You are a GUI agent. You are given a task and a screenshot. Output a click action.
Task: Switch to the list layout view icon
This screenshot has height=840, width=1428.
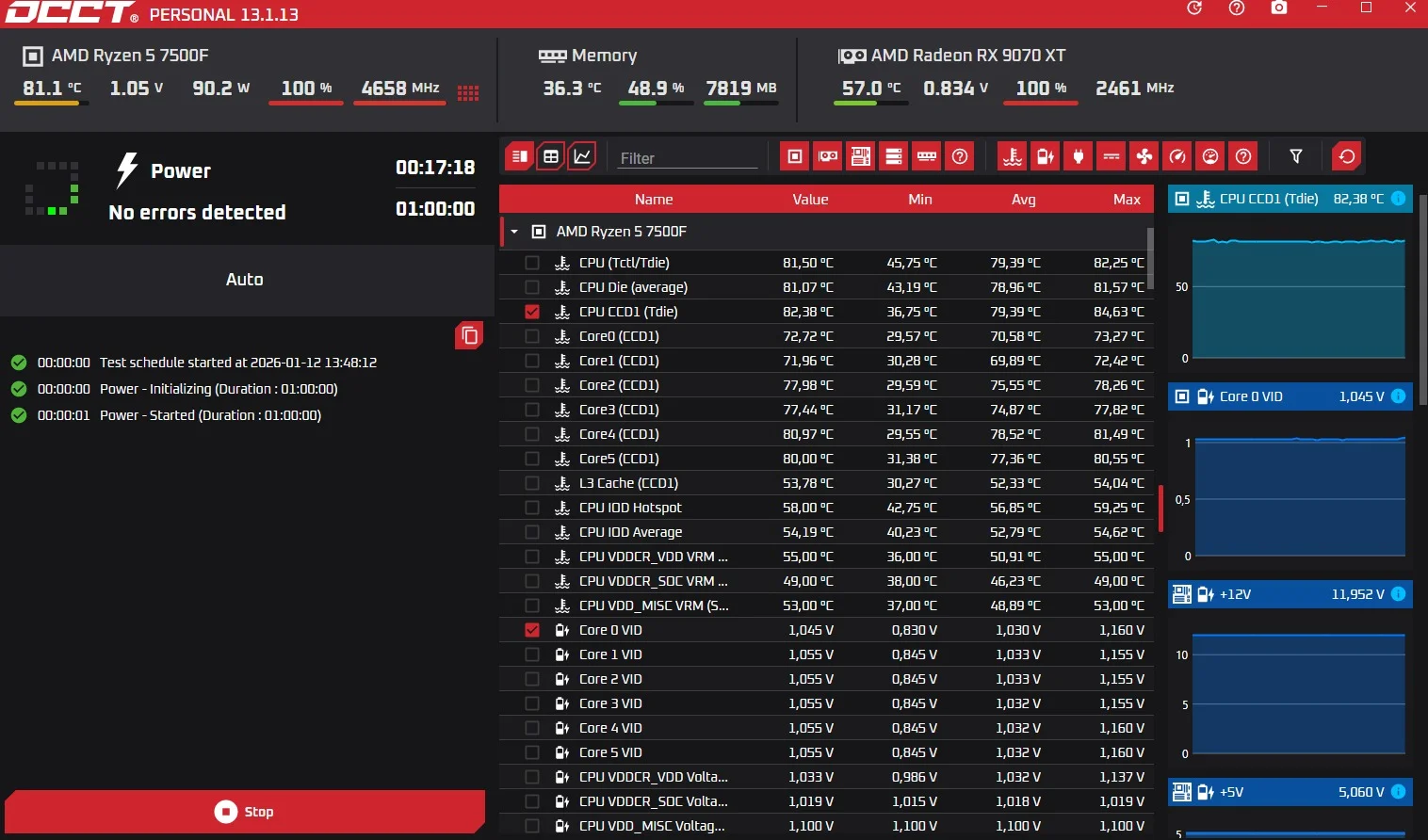click(x=519, y=156)
